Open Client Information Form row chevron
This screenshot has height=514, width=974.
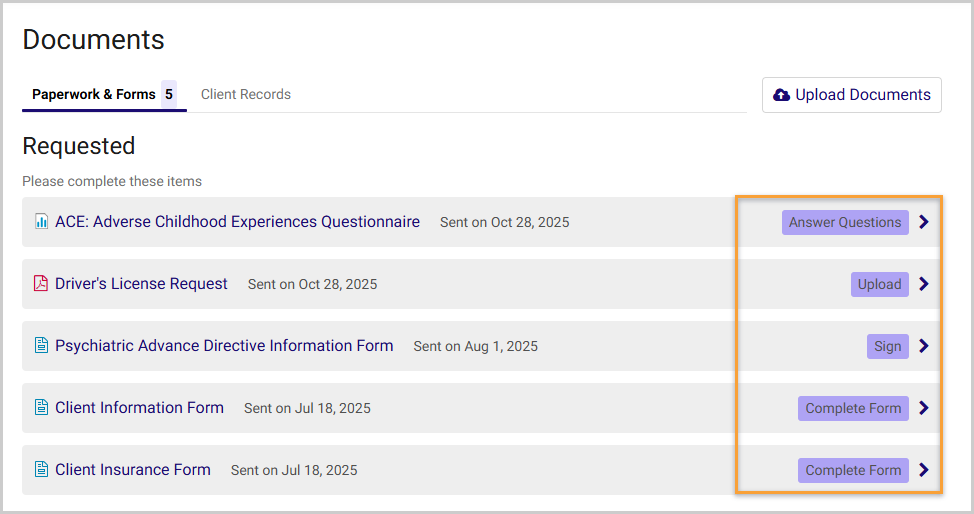tap(924, 408)
